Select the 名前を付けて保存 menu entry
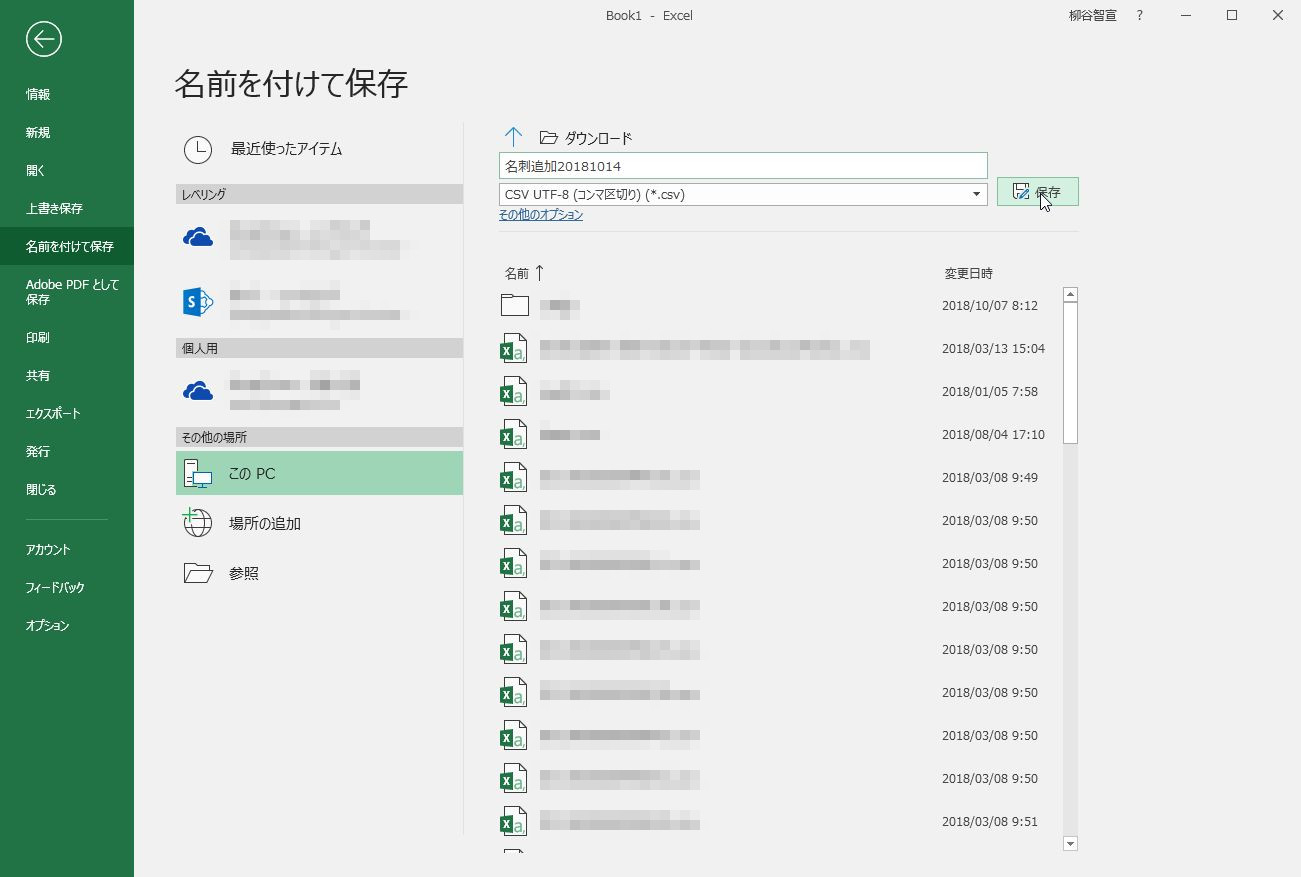 click(67, 246)
